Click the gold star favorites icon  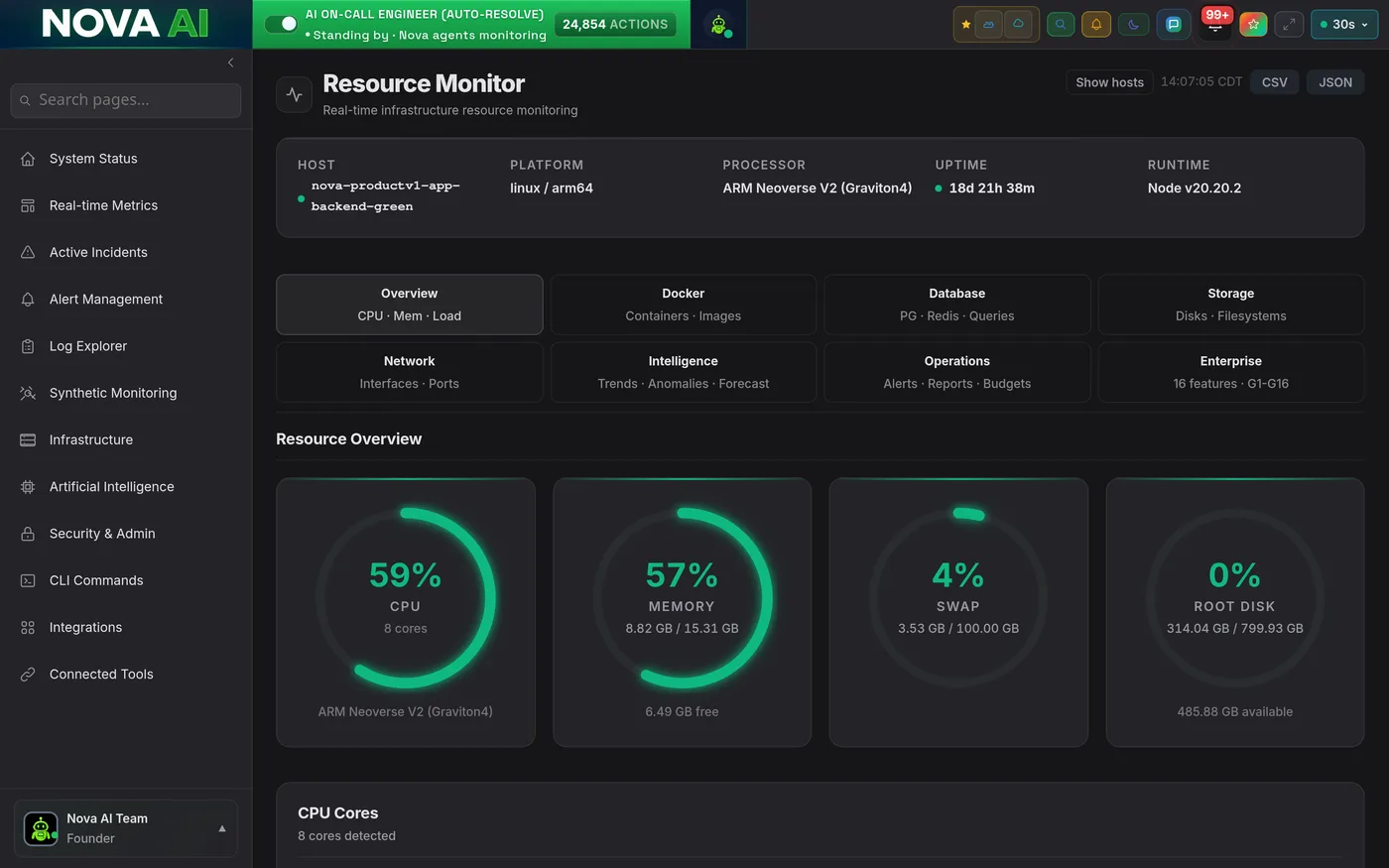[x=965, y=24]
